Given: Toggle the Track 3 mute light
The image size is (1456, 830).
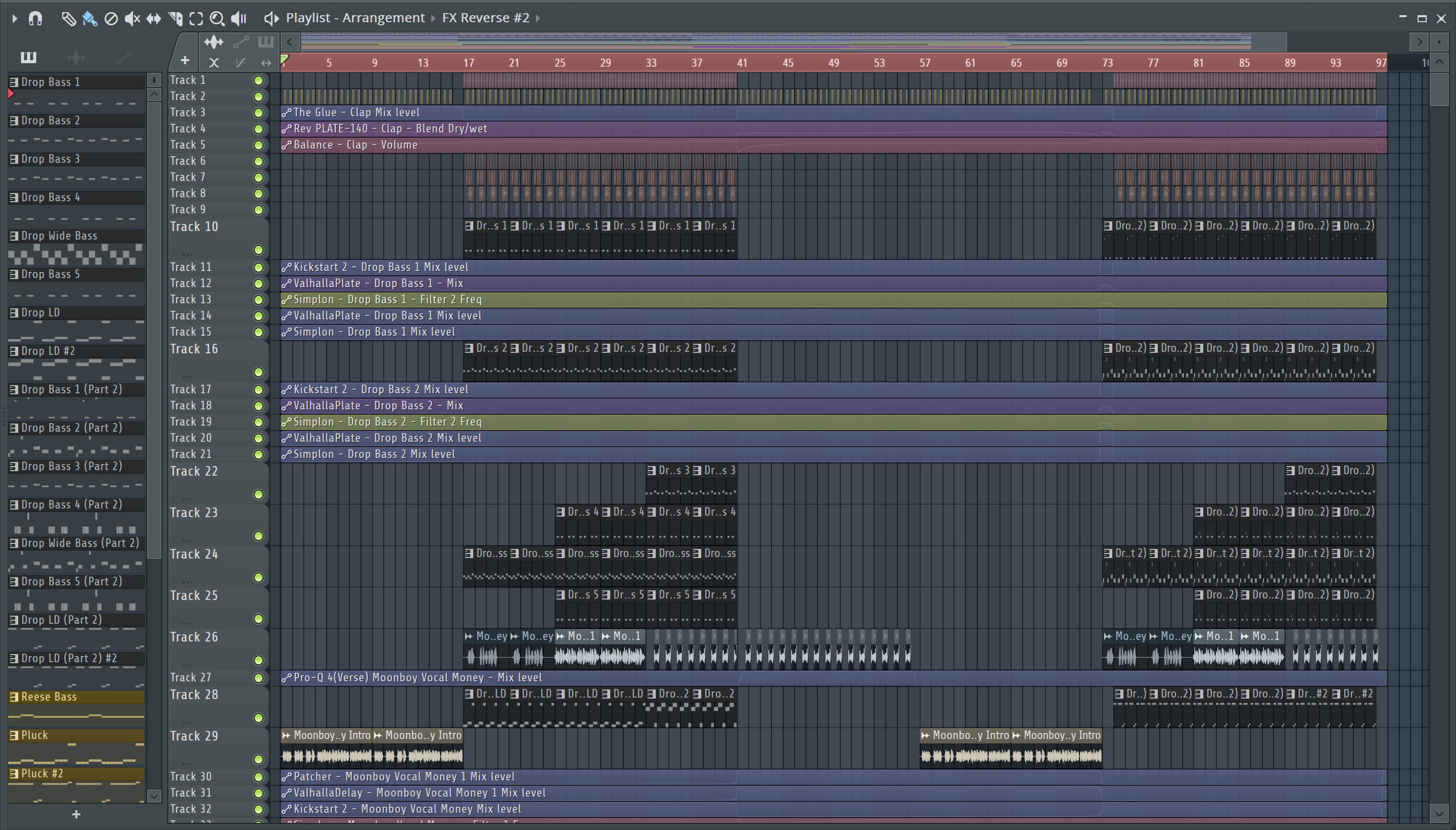Looking at the screenshot, I should [x=258, y=113].
